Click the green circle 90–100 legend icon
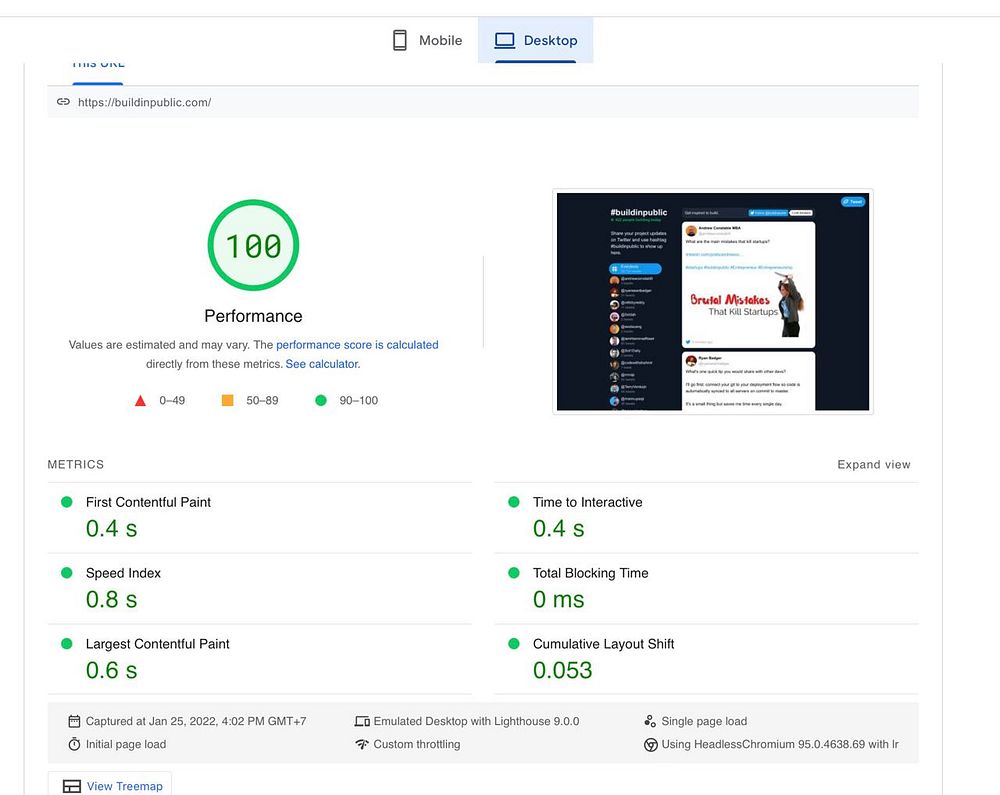Screen dimensions: 1000x795 321,400
